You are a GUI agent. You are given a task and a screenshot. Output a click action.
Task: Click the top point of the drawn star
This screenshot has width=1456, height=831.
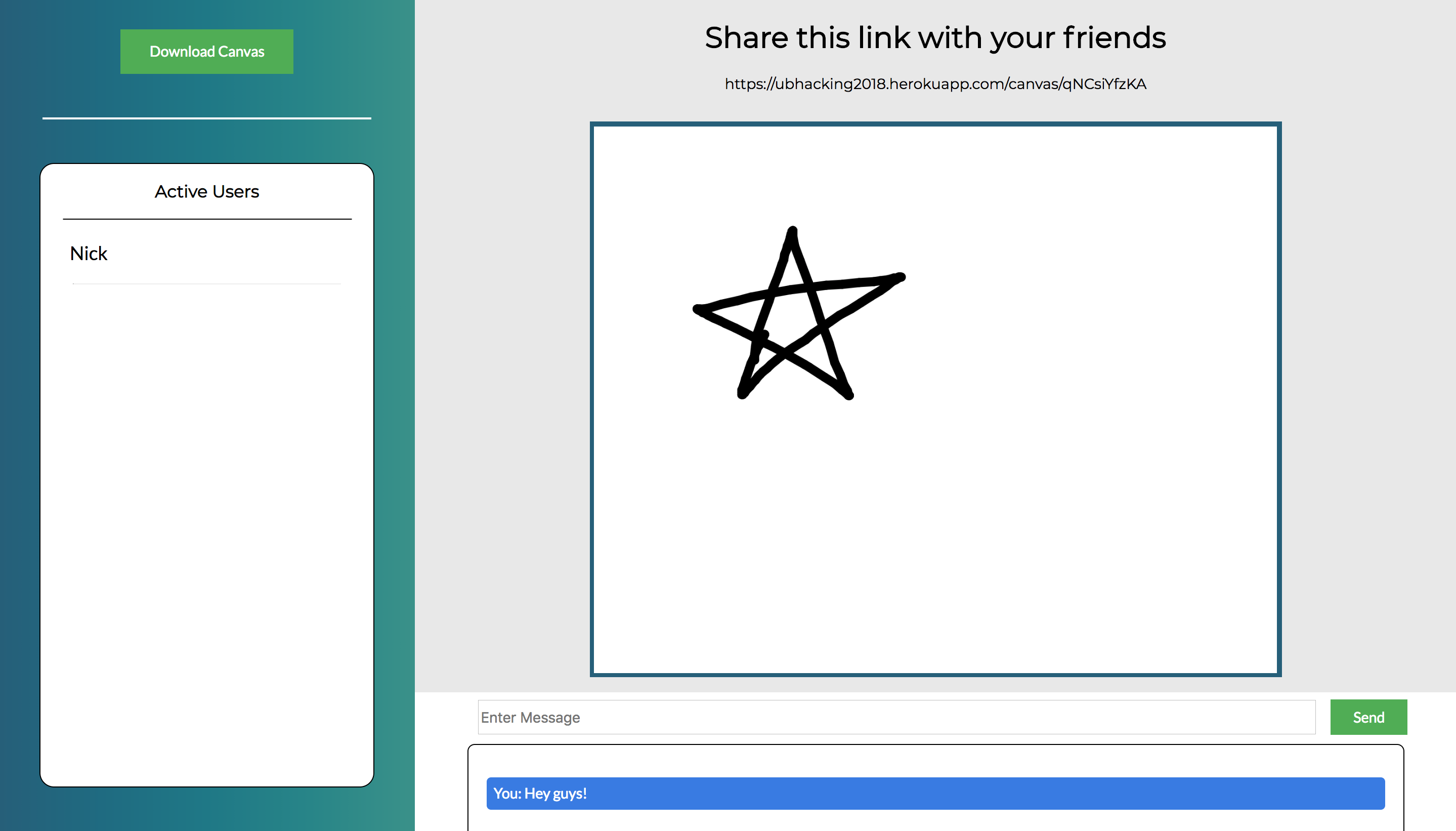coord(792,231)
